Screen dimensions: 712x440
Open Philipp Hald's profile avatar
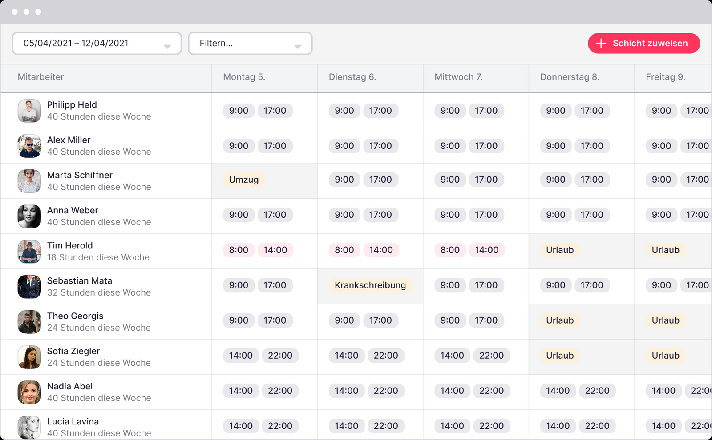pos(29,110)
